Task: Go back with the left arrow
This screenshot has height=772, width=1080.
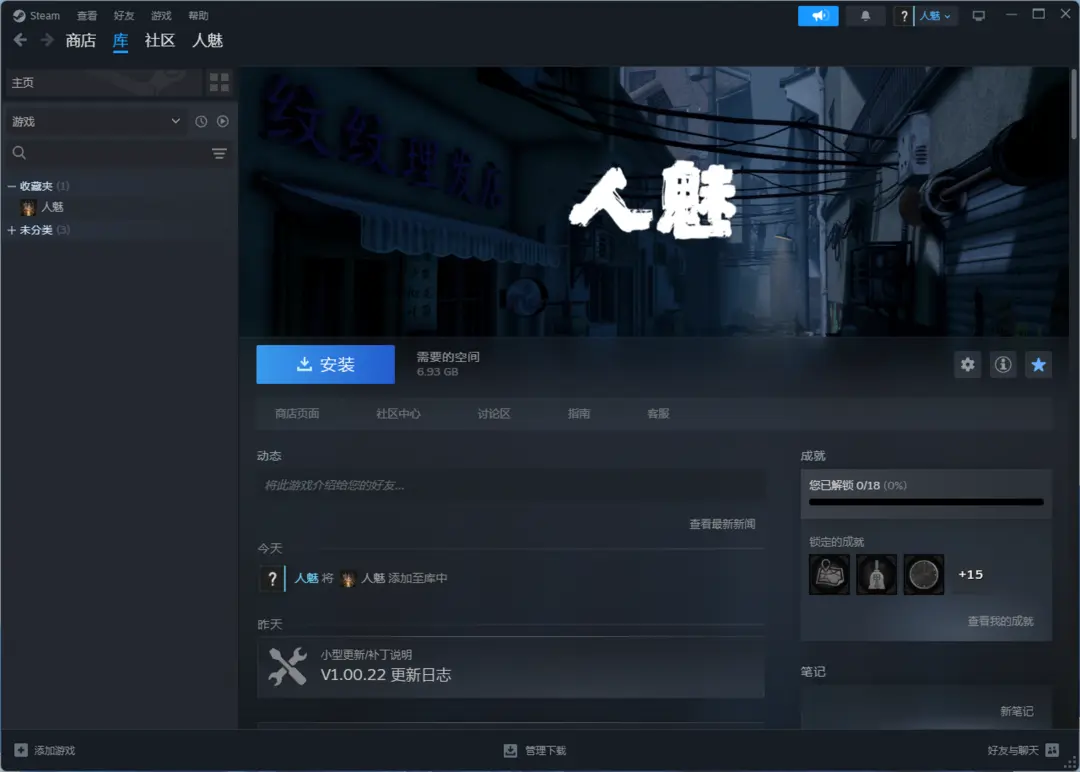Action: click(x=20, y=40)
